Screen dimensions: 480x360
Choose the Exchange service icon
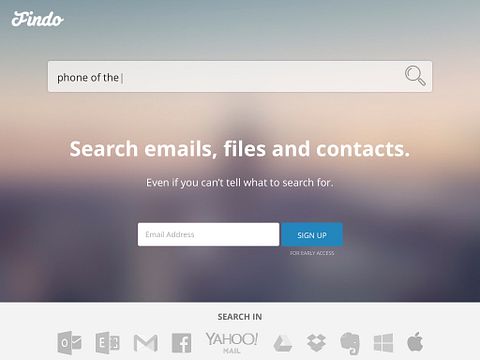(x=107, y=343)
